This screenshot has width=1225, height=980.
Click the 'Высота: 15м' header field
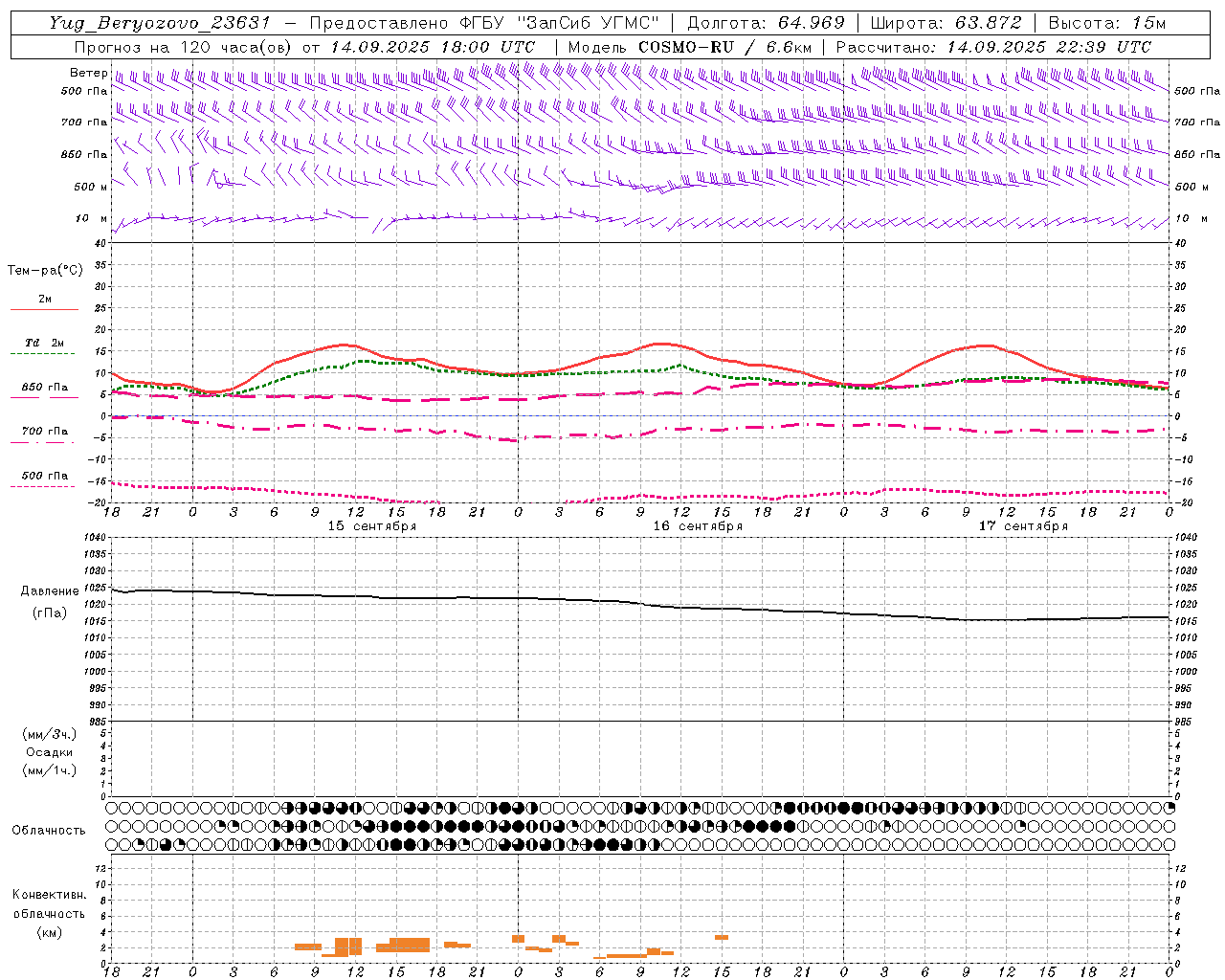1107,23
